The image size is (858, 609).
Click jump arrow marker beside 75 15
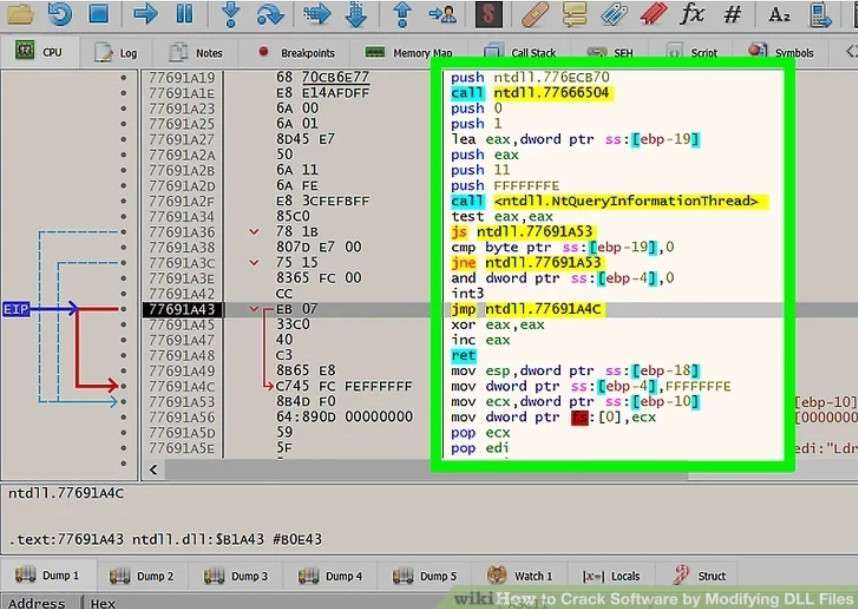(x=254, y=263)
